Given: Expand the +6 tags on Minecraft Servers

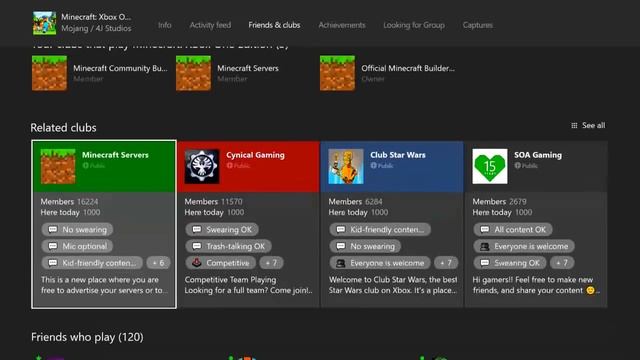Looking at the screenshot, I should click(158, 263).
